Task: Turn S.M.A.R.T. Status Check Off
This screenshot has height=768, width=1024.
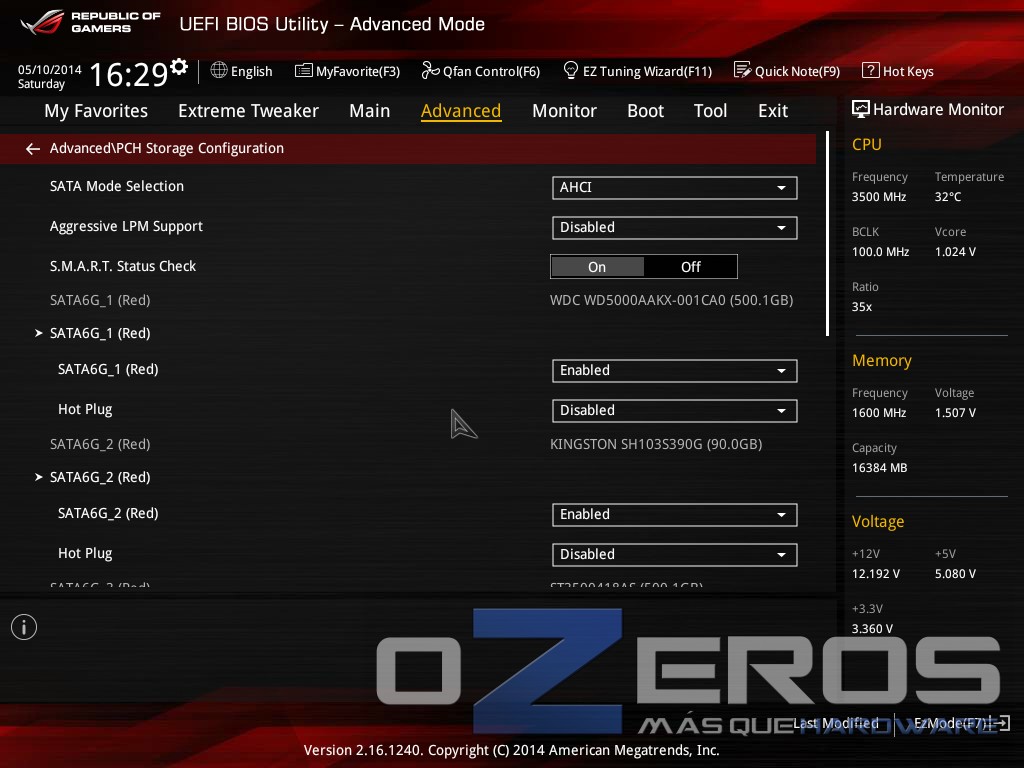Action: (x=691, y=267)
